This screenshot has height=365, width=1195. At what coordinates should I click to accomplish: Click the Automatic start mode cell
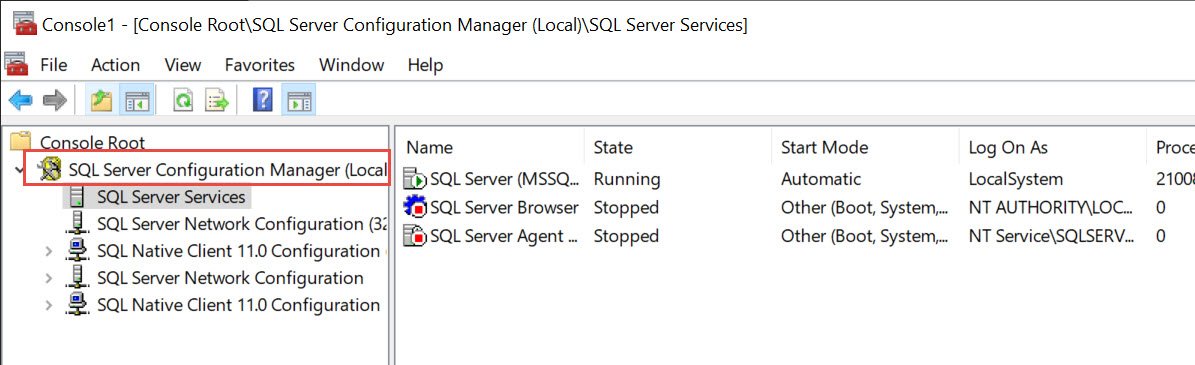(821, 180)
